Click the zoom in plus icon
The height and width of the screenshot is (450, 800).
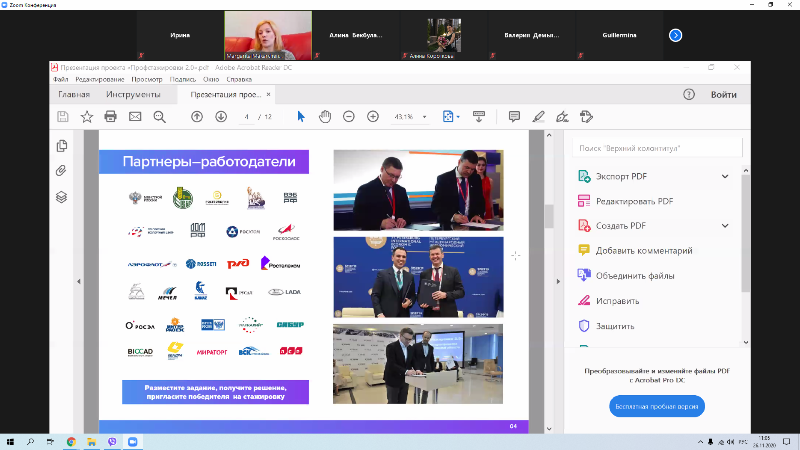(373, 117)
